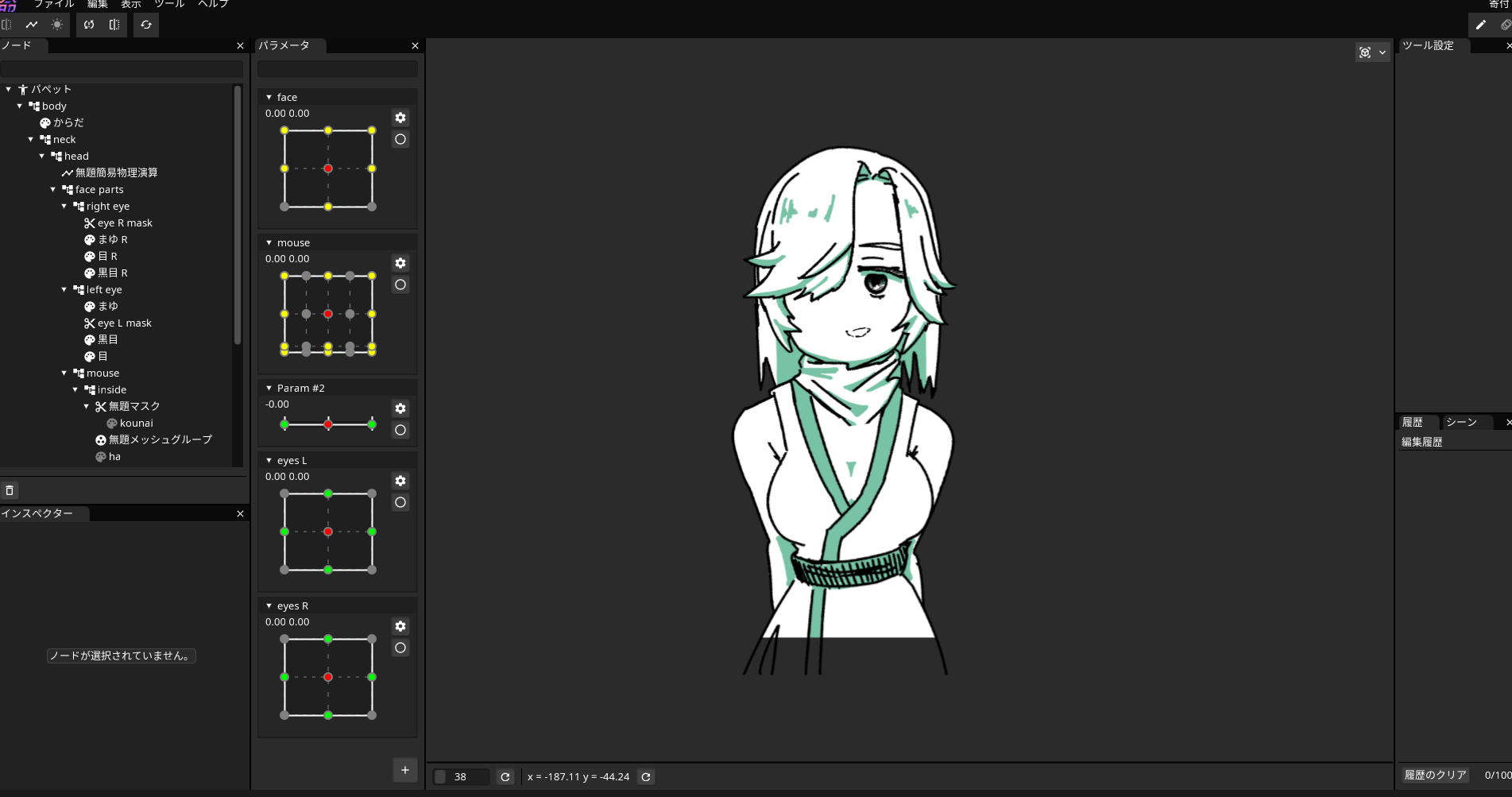Click the refresh/sync icon in the top toolbar

click(x=145, y=25)
